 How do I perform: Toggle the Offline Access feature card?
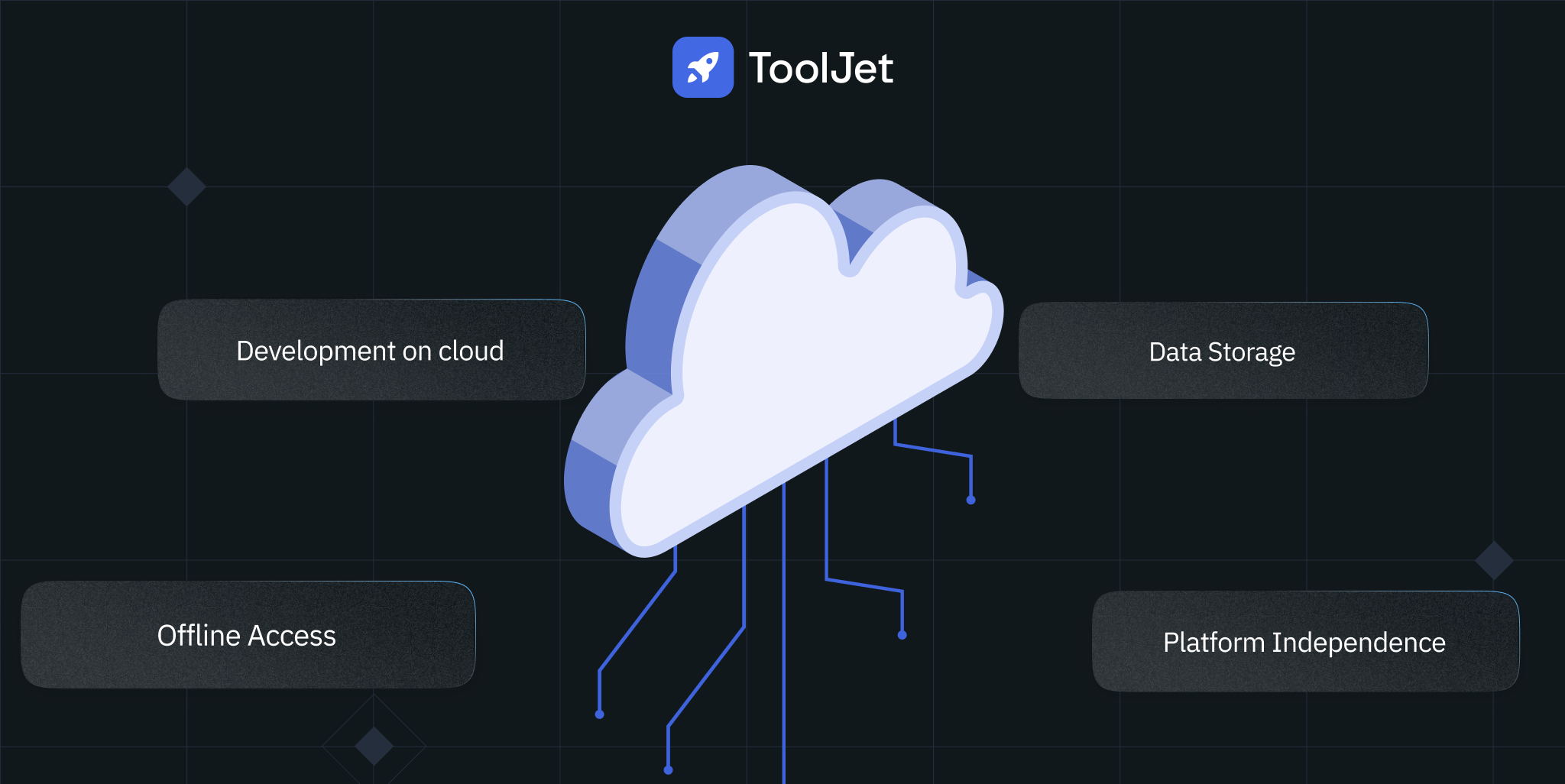(x=247, y=634)
